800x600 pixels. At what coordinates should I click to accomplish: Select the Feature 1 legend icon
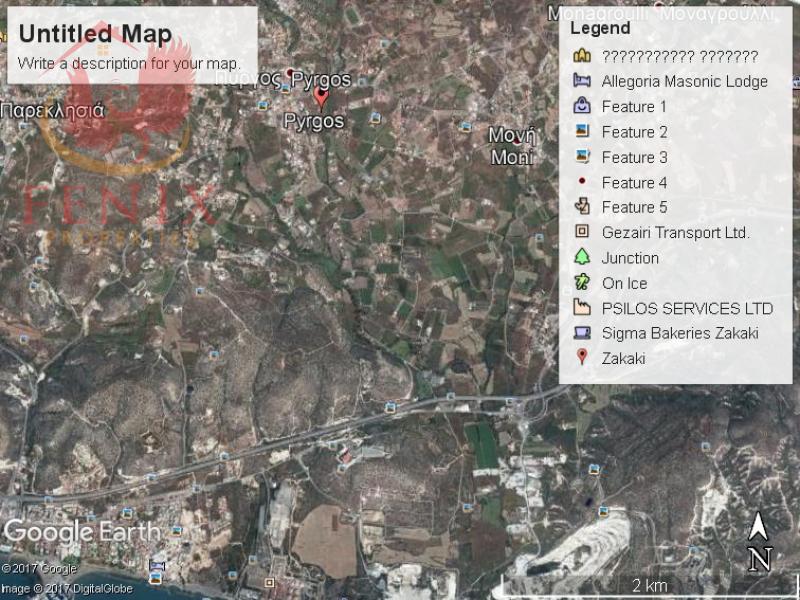(582, 106)
